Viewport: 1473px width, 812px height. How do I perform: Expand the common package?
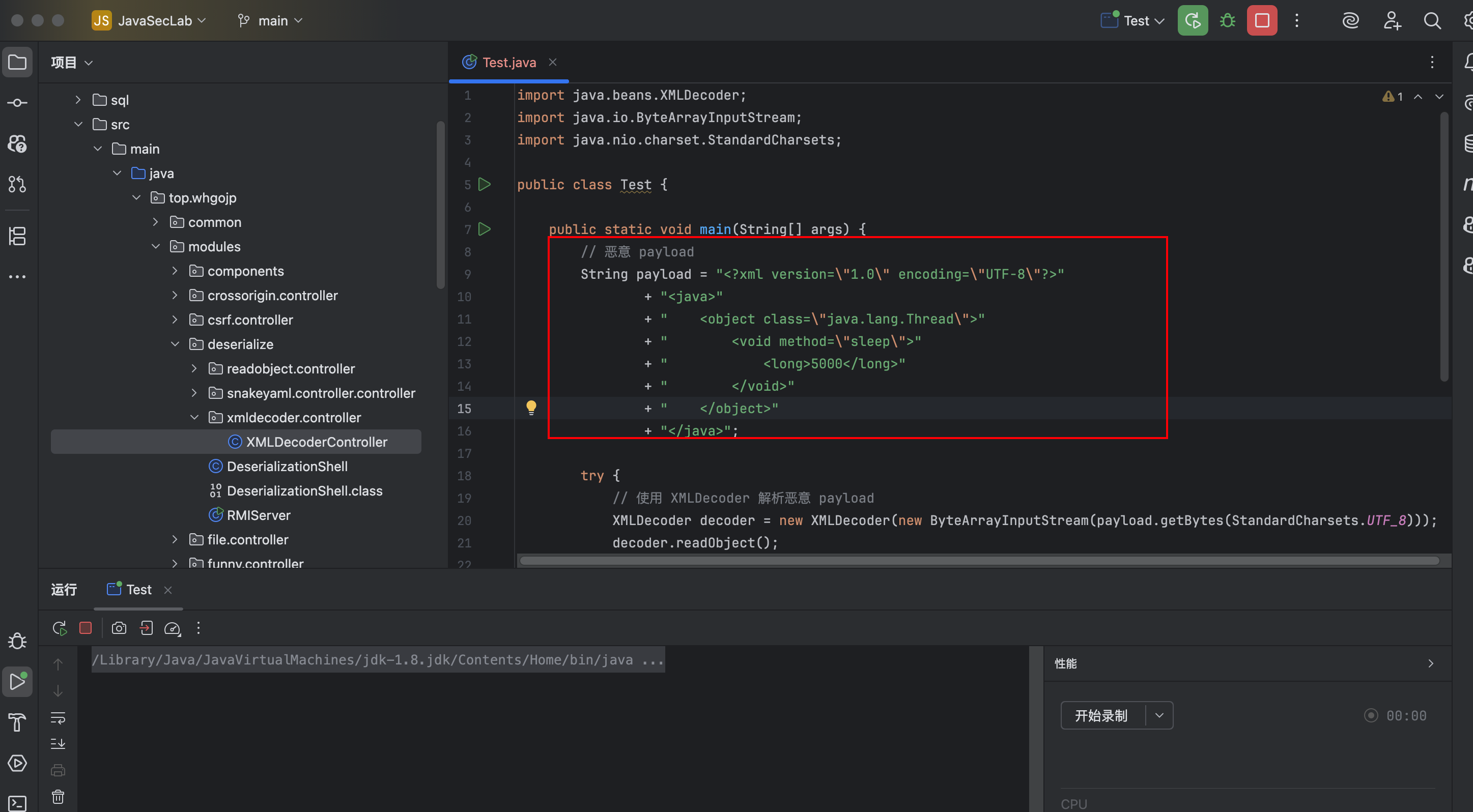pos(155,222)
